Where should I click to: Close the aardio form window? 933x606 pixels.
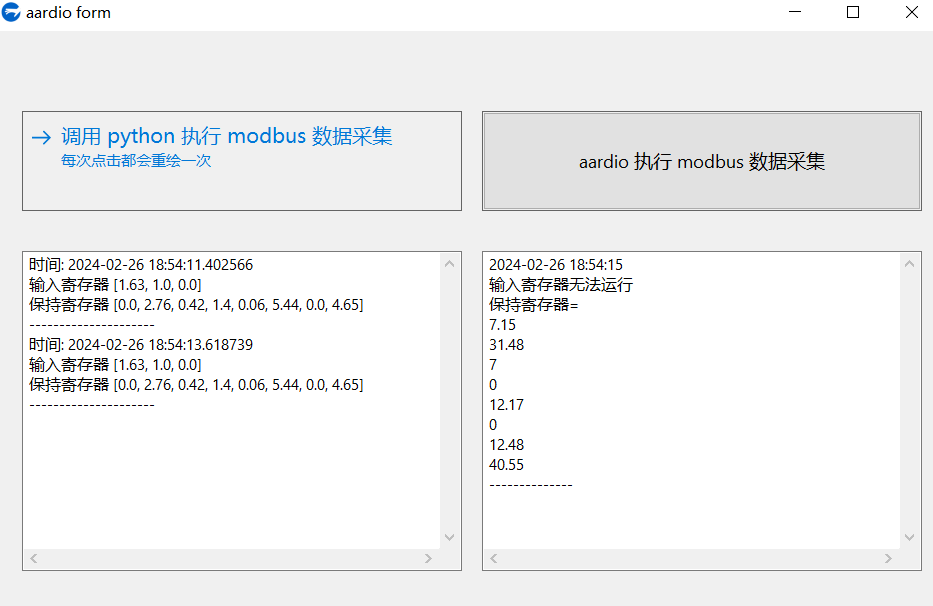click(x=911, y=12)
